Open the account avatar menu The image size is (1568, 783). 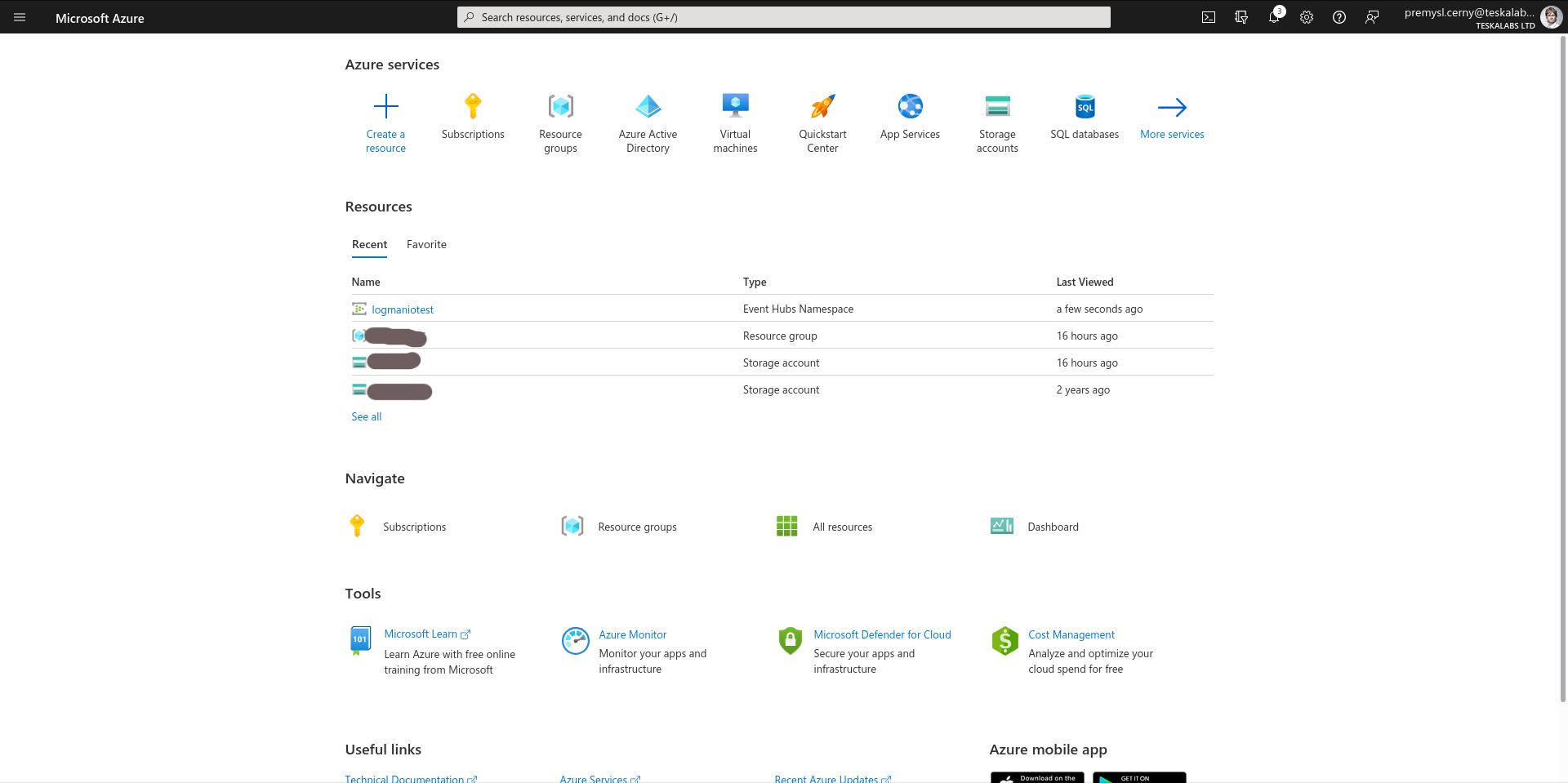tap(1551, 16)
